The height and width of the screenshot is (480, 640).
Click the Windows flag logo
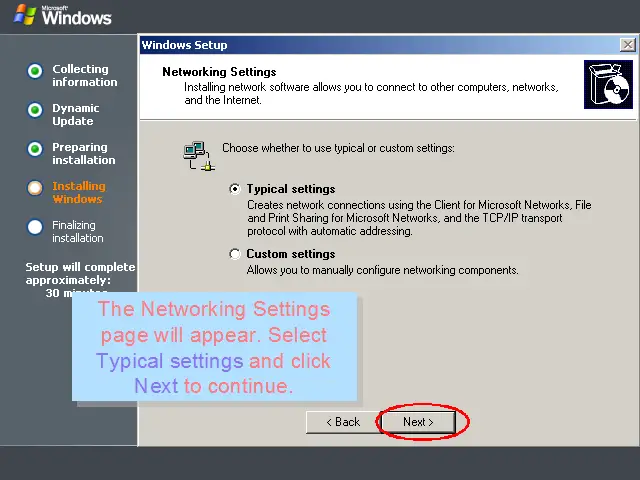(x=24, y=15)
